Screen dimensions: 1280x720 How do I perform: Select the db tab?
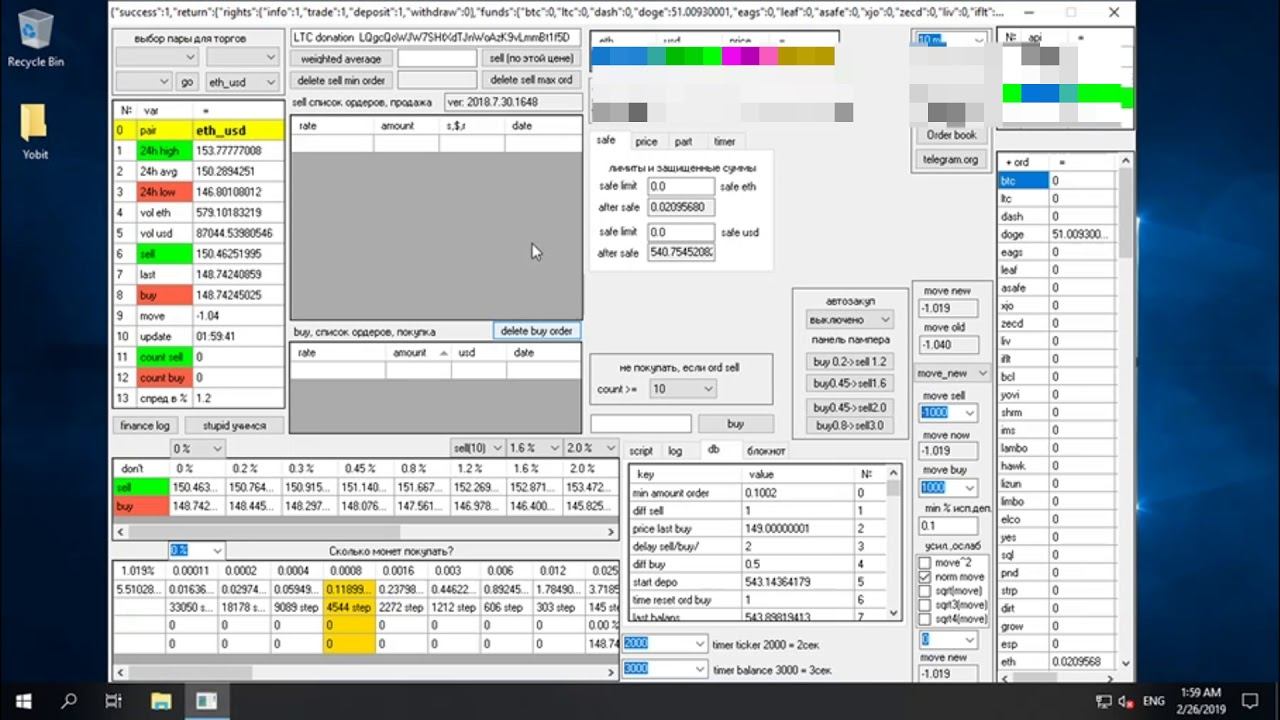pos(713,450)
